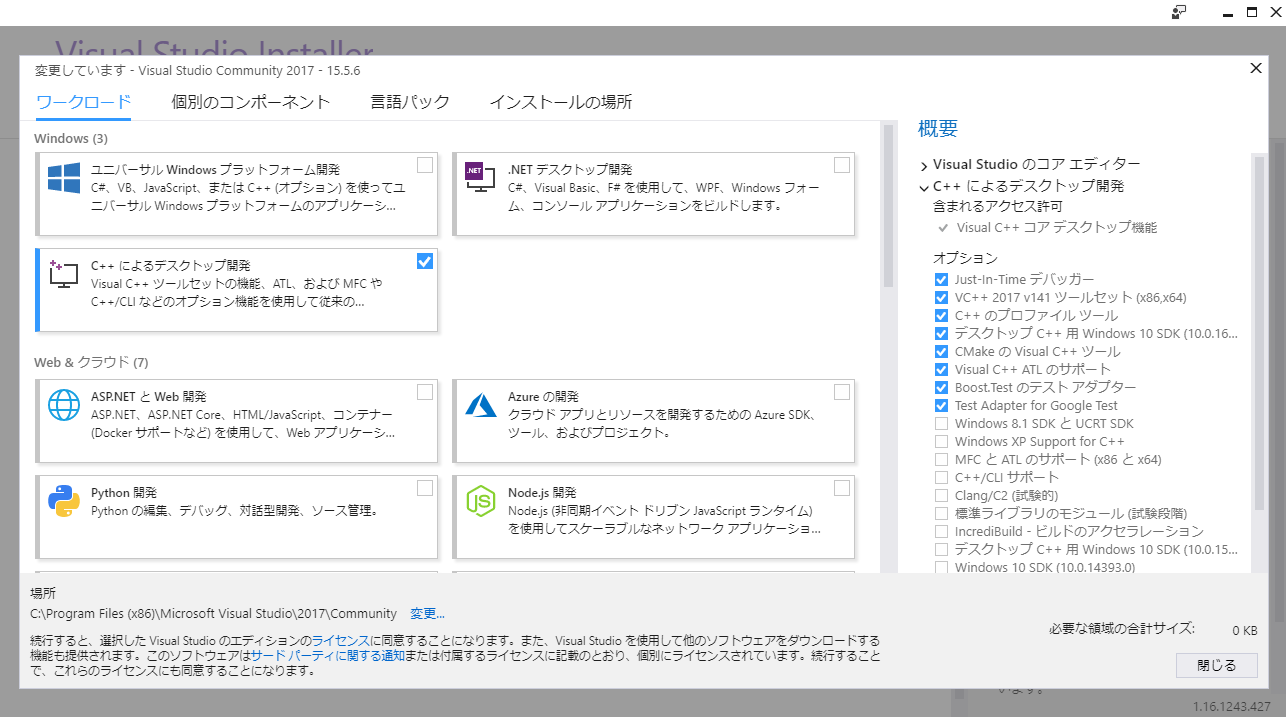Image resolution: width=1286 pixels, height=717 pixels.
Task: Click the Universal Windows Platform development workload icon
Action: point(63,178)
